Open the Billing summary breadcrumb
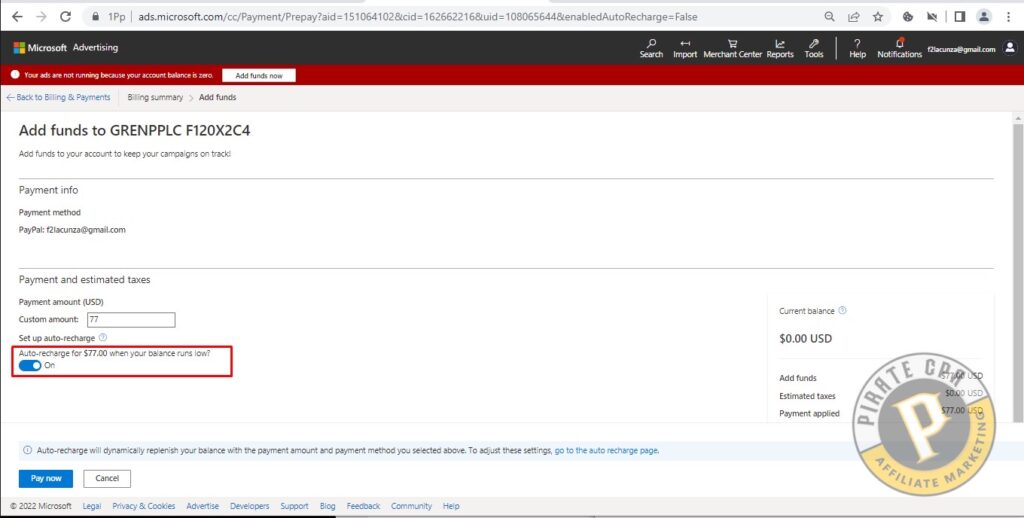The width and height of the screenshot is (1024, 518). 155,97
